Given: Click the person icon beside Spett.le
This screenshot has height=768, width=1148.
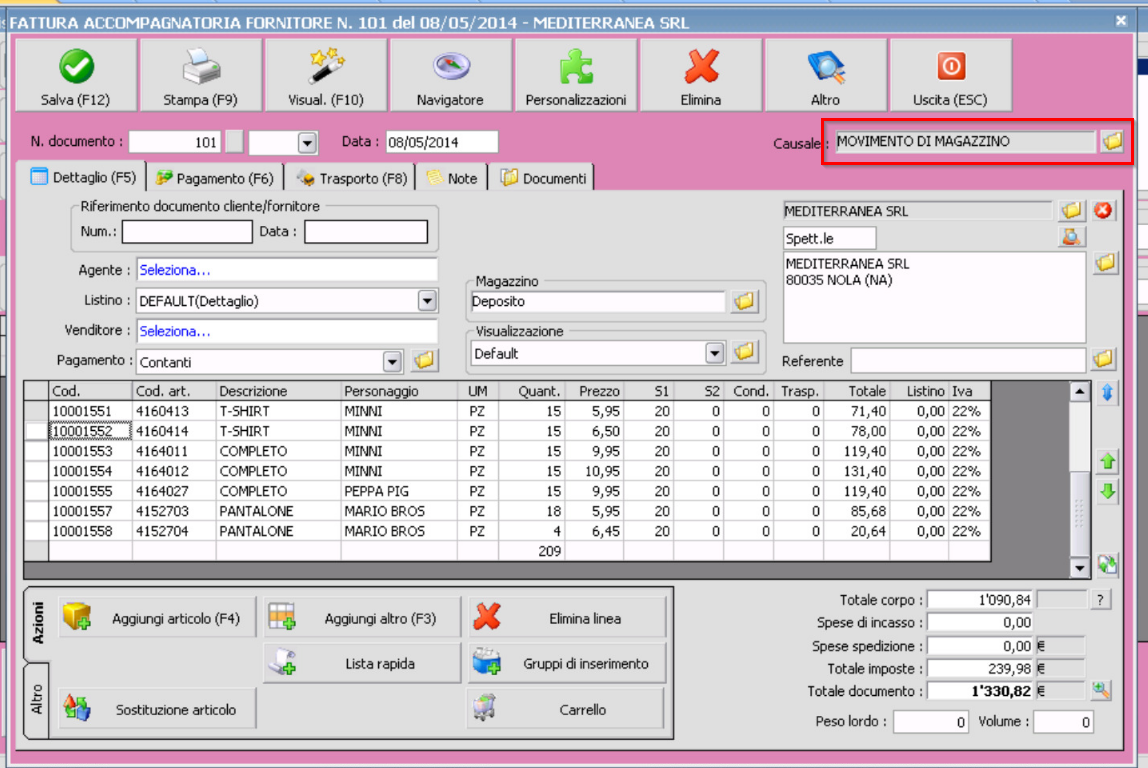Looking at the screenshot, I should (1072, 237).
